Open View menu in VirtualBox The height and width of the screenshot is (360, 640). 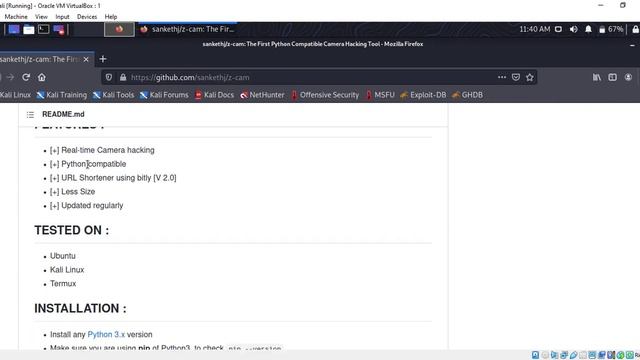click(41, 17)
